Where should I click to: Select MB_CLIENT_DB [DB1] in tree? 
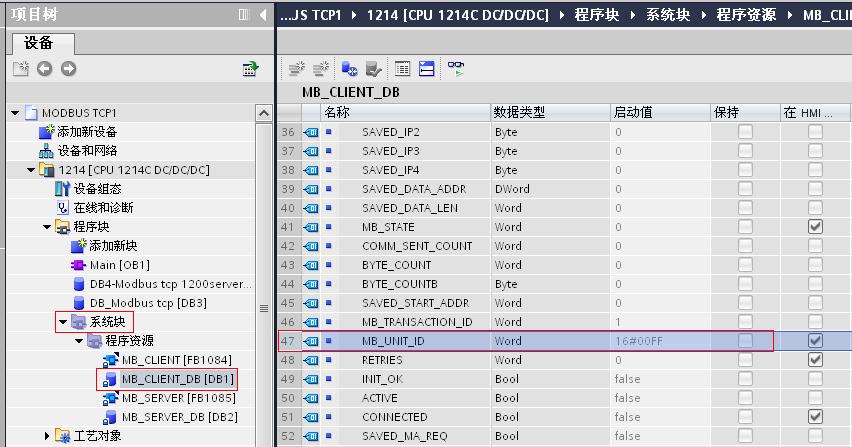178,379
